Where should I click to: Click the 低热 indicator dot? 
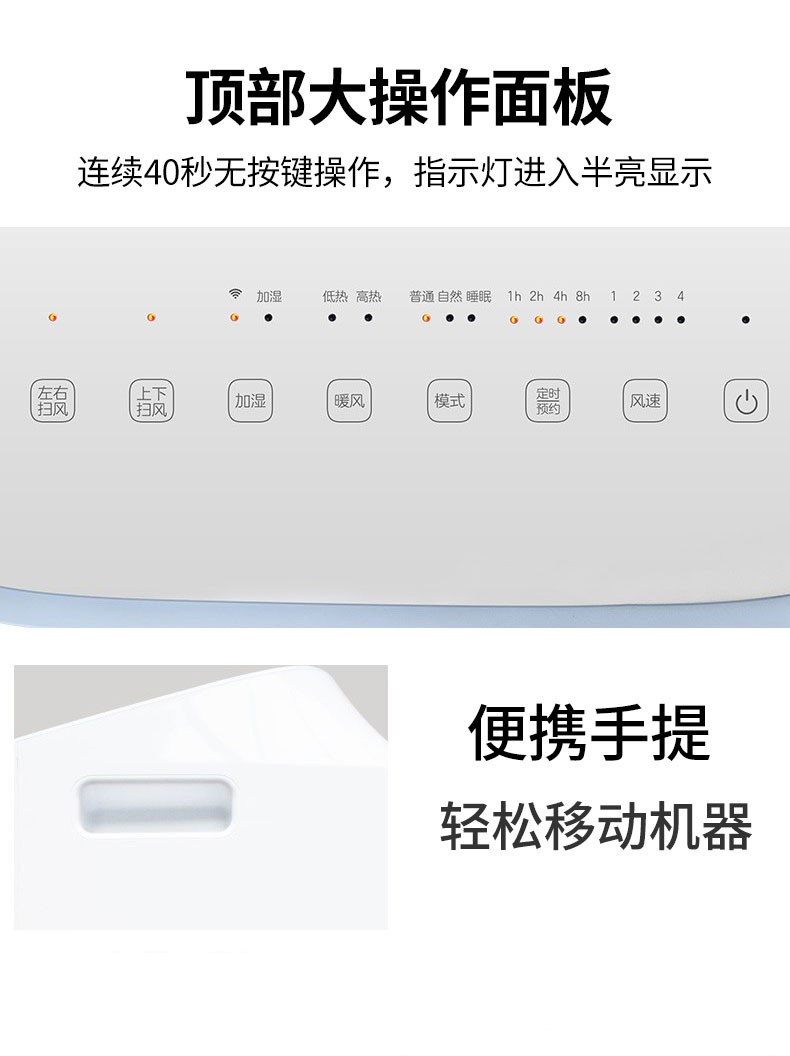click(332, 317)
